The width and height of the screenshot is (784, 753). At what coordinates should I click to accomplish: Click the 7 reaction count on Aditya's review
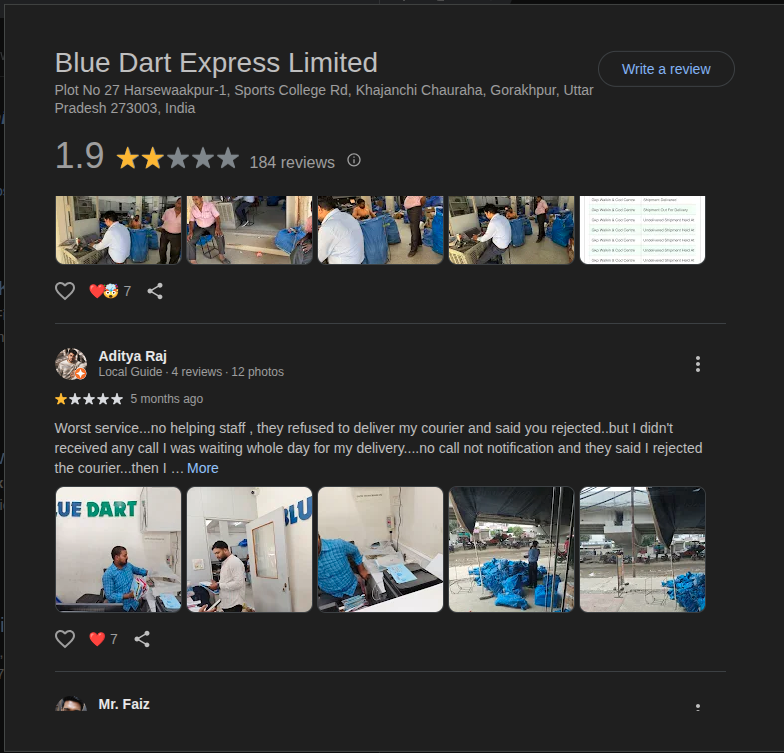(114, 639)
